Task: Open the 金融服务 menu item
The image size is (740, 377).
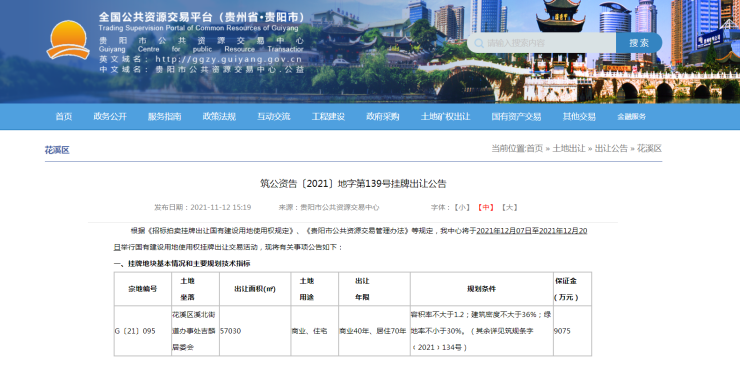Action: (631, 117)
